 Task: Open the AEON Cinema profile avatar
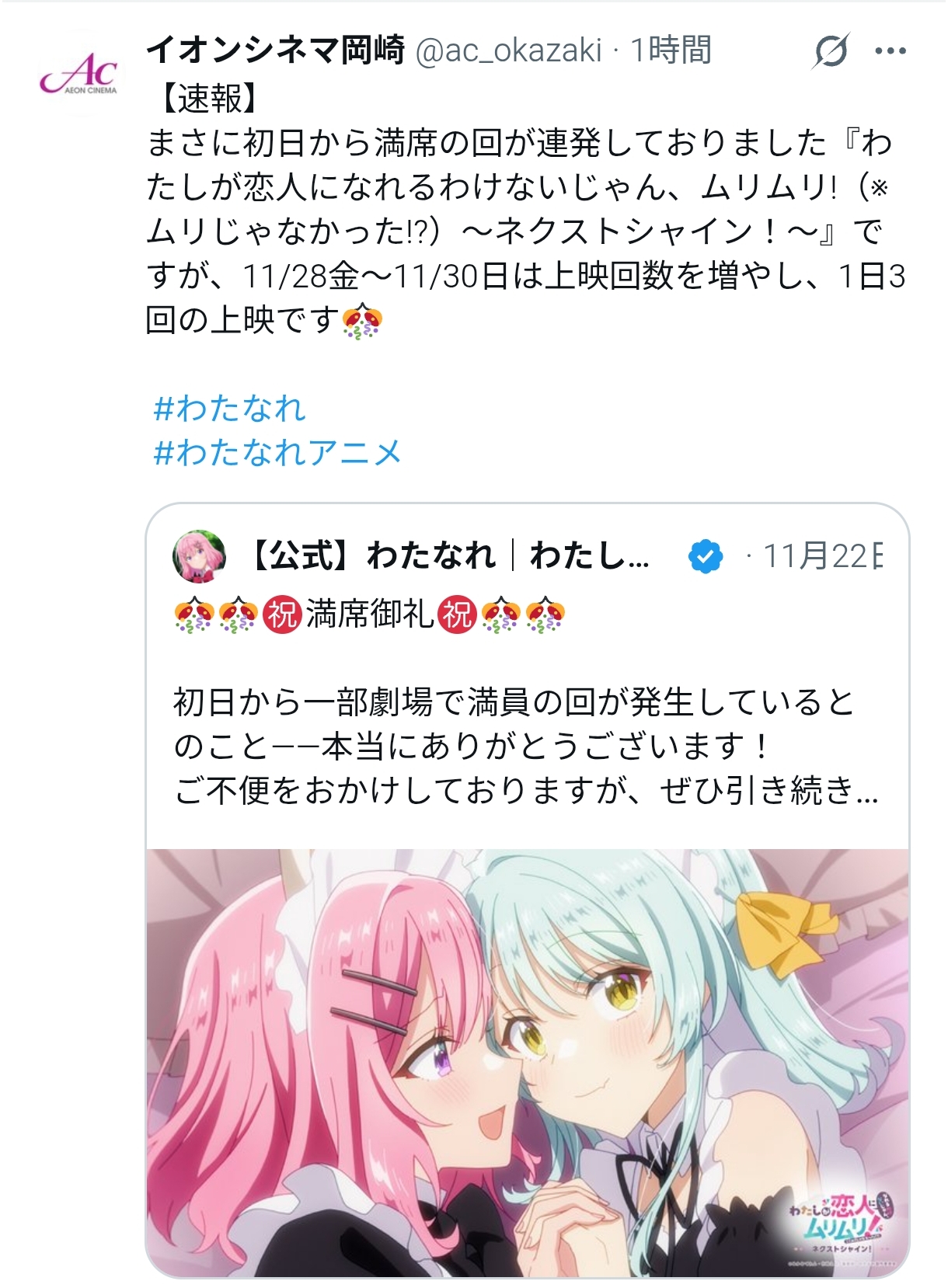[78, 74]
